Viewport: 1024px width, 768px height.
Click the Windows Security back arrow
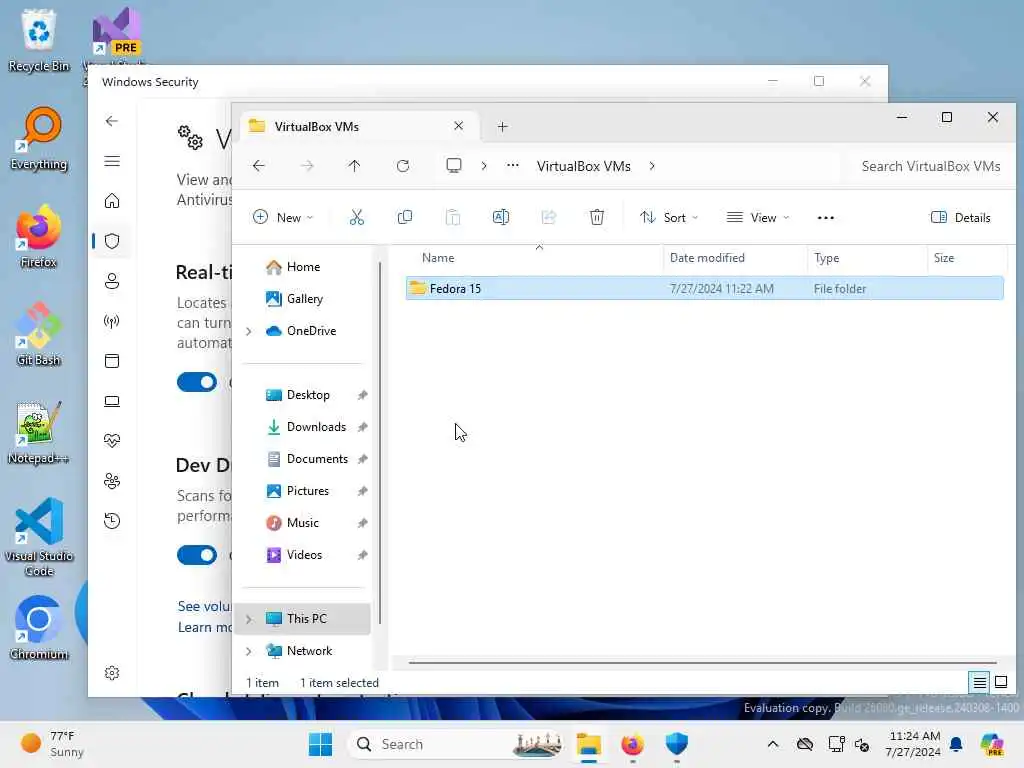click(x=112, y=121)
